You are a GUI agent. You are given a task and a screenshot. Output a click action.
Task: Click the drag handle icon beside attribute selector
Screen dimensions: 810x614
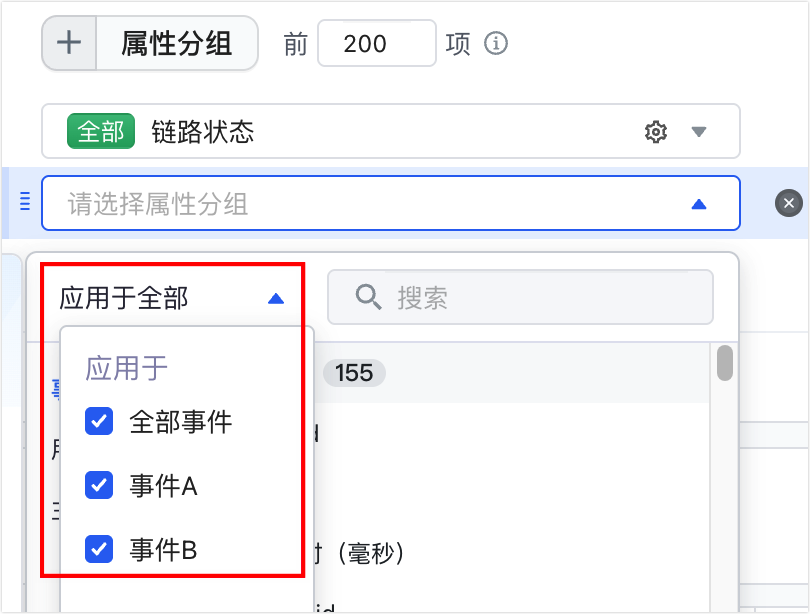[25, 201]
